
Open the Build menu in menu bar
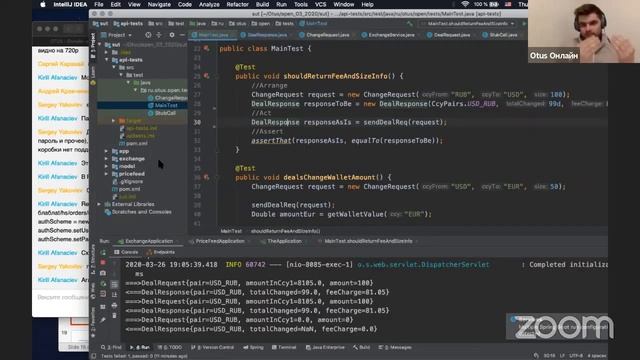[x=262, y=4]
